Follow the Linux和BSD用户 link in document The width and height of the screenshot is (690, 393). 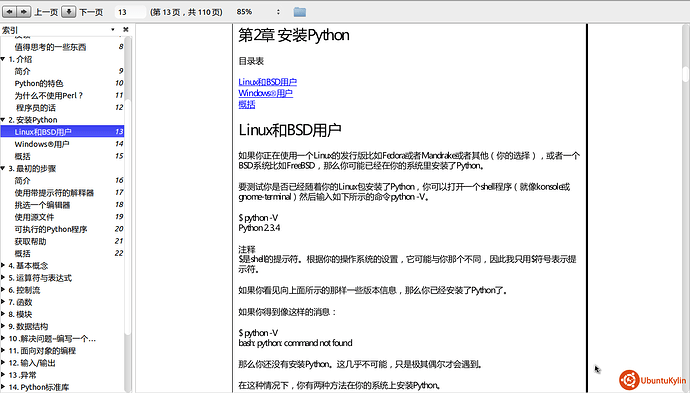tap(268, 82)
